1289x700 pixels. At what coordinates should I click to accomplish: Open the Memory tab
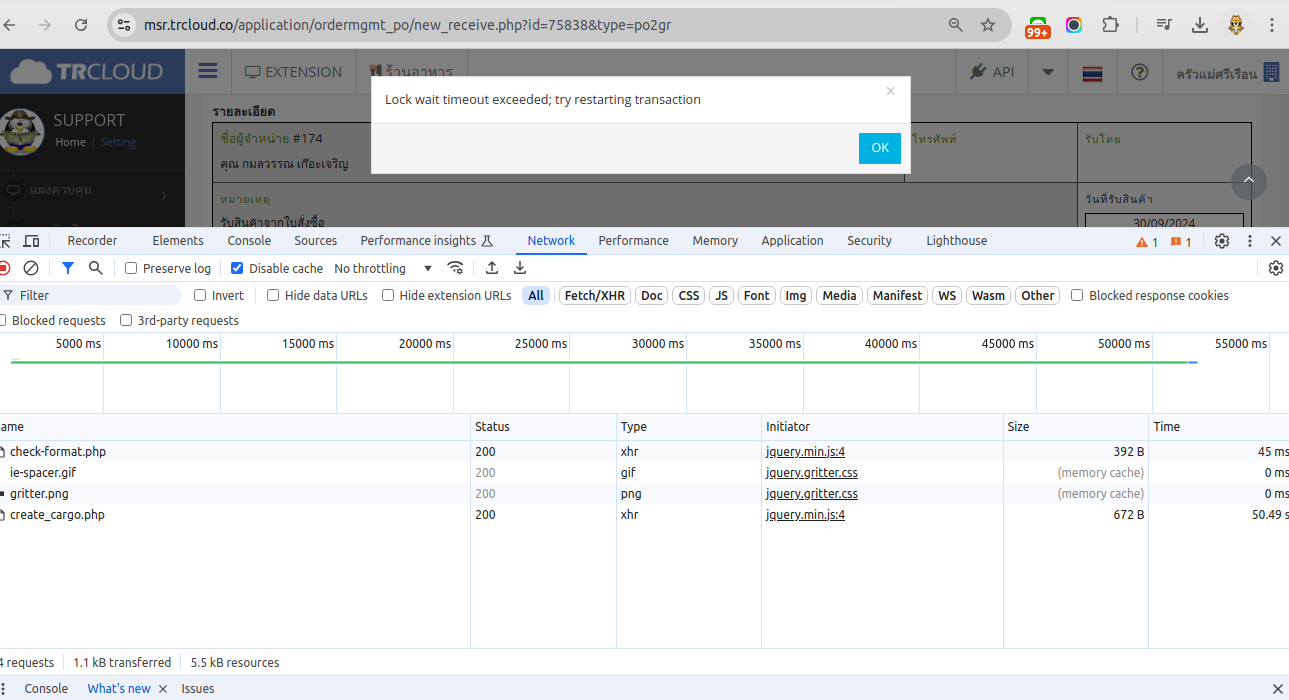click(x=715, y=241)
